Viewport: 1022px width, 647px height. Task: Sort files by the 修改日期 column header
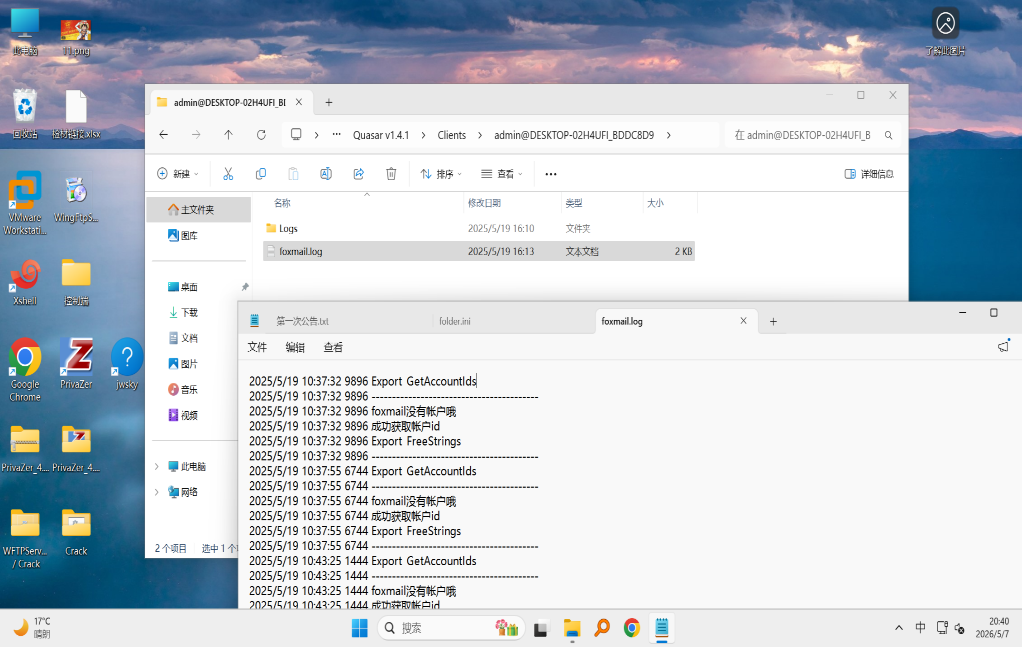484,203
